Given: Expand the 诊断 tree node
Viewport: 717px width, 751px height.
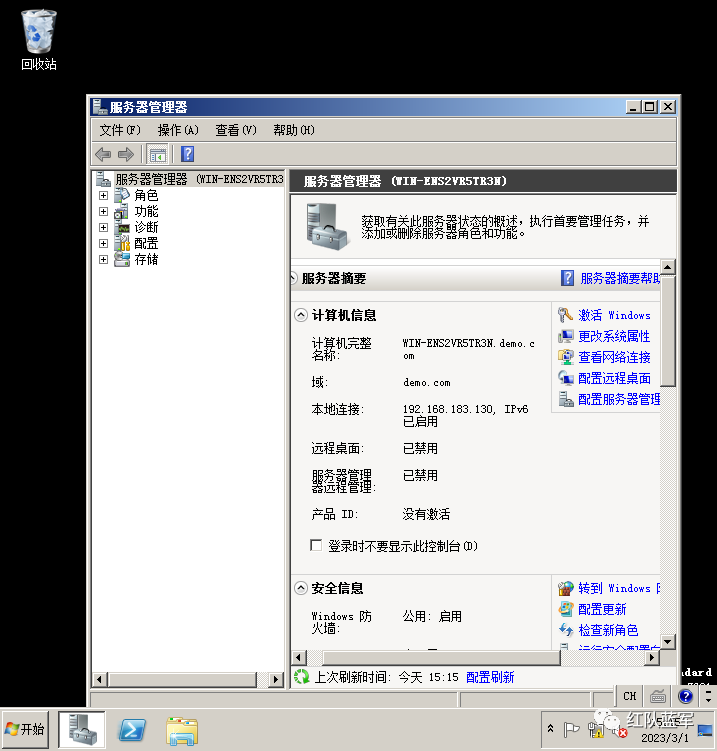Looking at the screenshot, I should pos(103,228).
